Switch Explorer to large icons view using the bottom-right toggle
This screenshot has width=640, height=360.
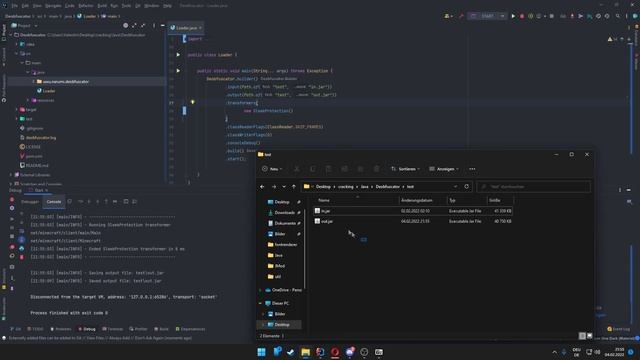click(589, 336)
